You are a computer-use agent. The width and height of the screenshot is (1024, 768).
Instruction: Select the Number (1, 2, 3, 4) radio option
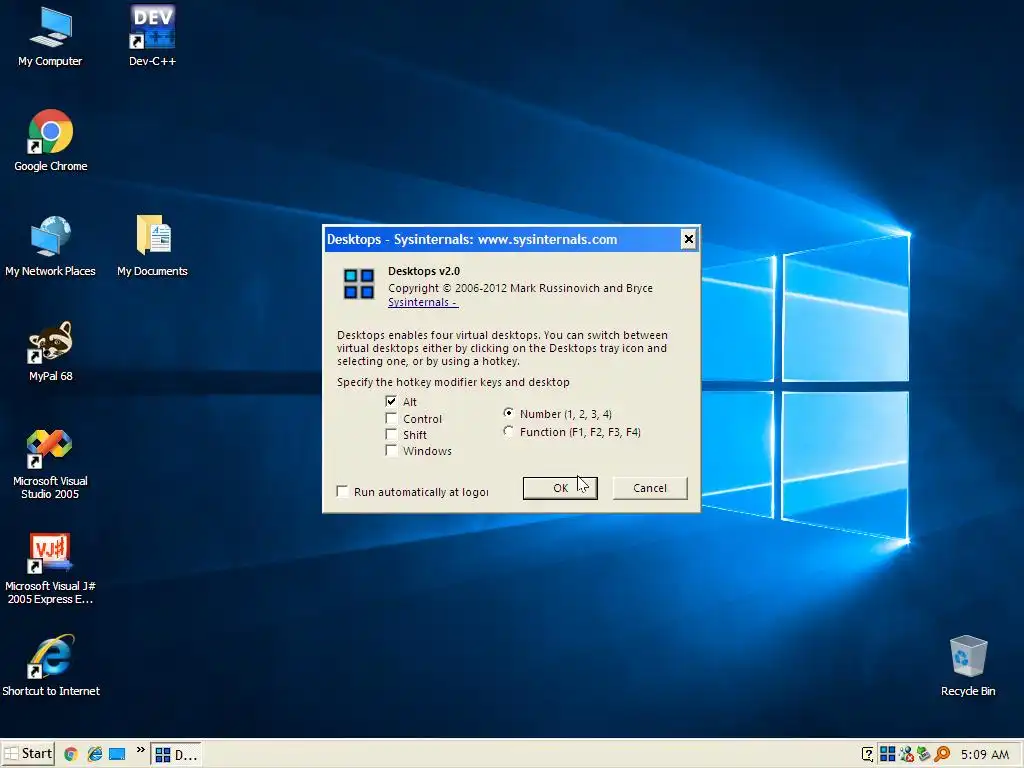coord(508,413)
